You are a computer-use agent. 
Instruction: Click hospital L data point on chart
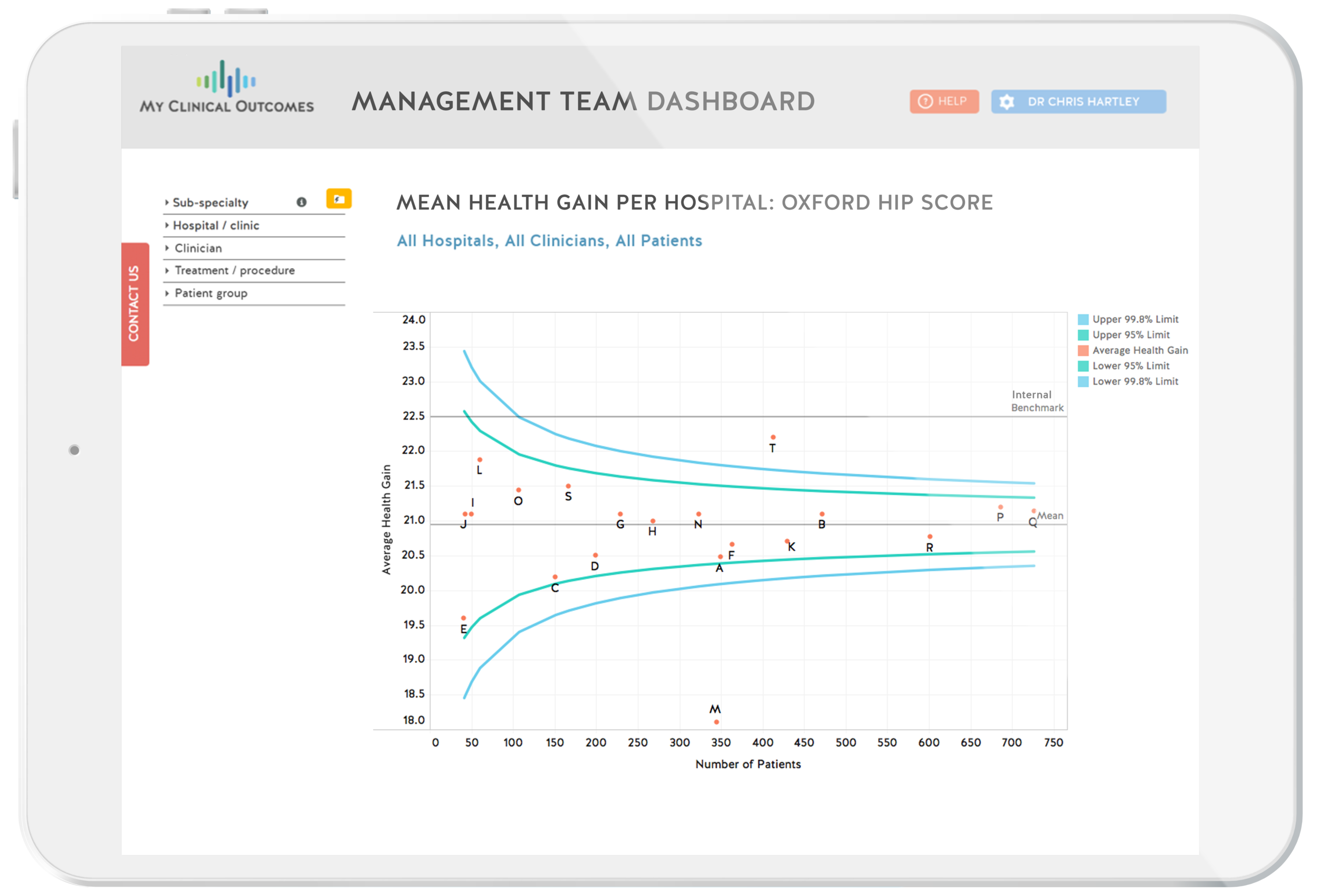pyautogui.click(x=480, y=460)
